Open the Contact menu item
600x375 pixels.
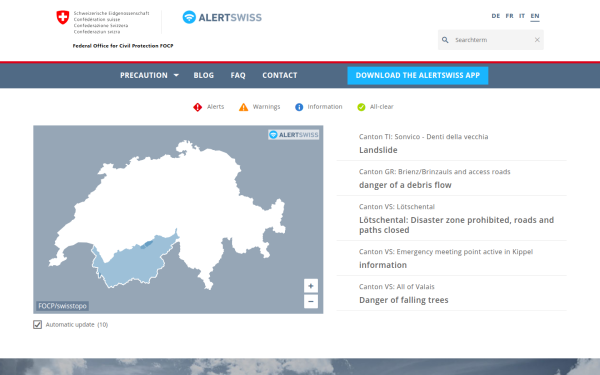click(280, 75)
